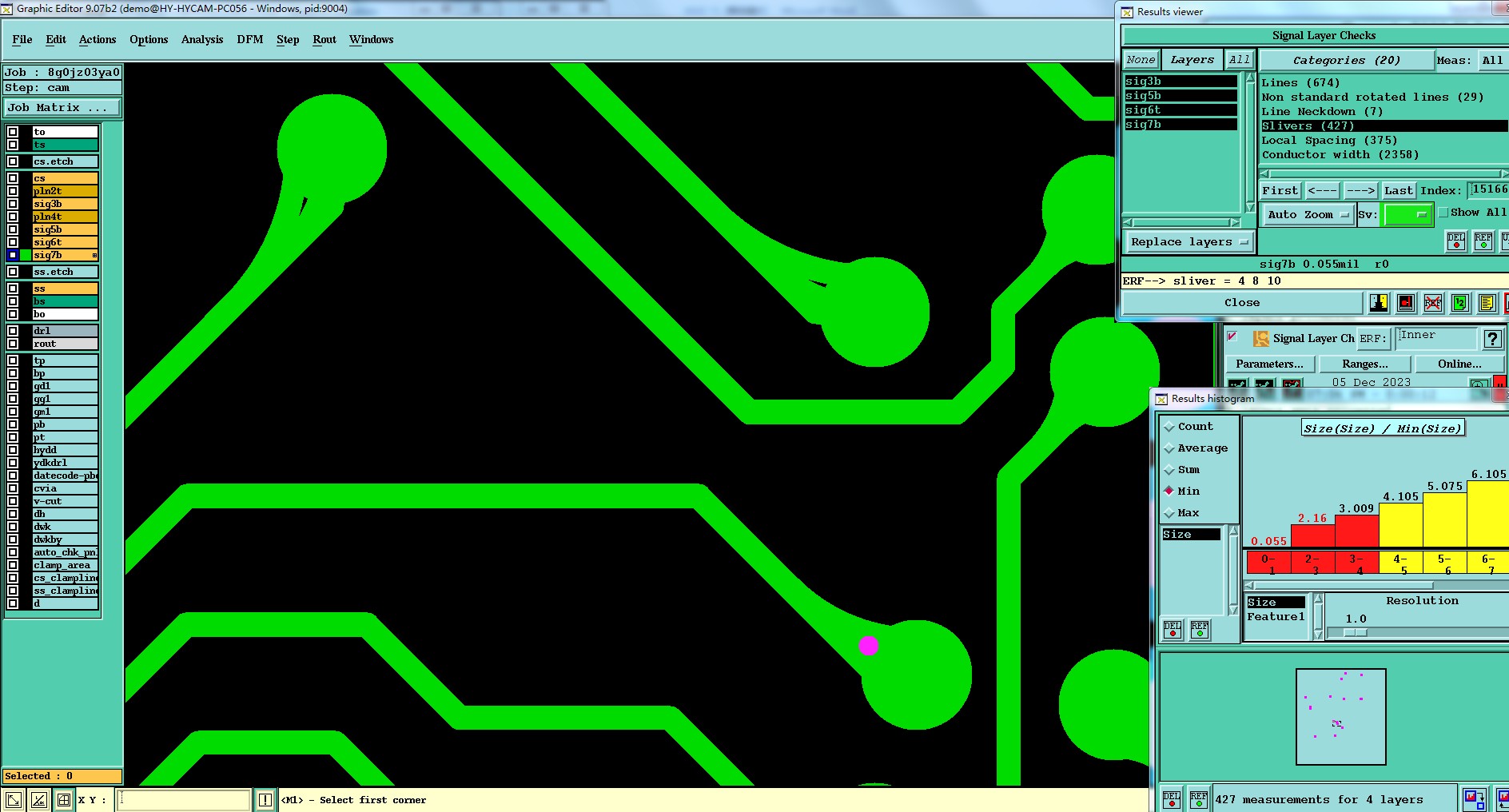Image resolution: width=1509 pixels, height=812 pixels.
Task: Click the Signal Layer Checks orange icon
Action: (1261, 338)
